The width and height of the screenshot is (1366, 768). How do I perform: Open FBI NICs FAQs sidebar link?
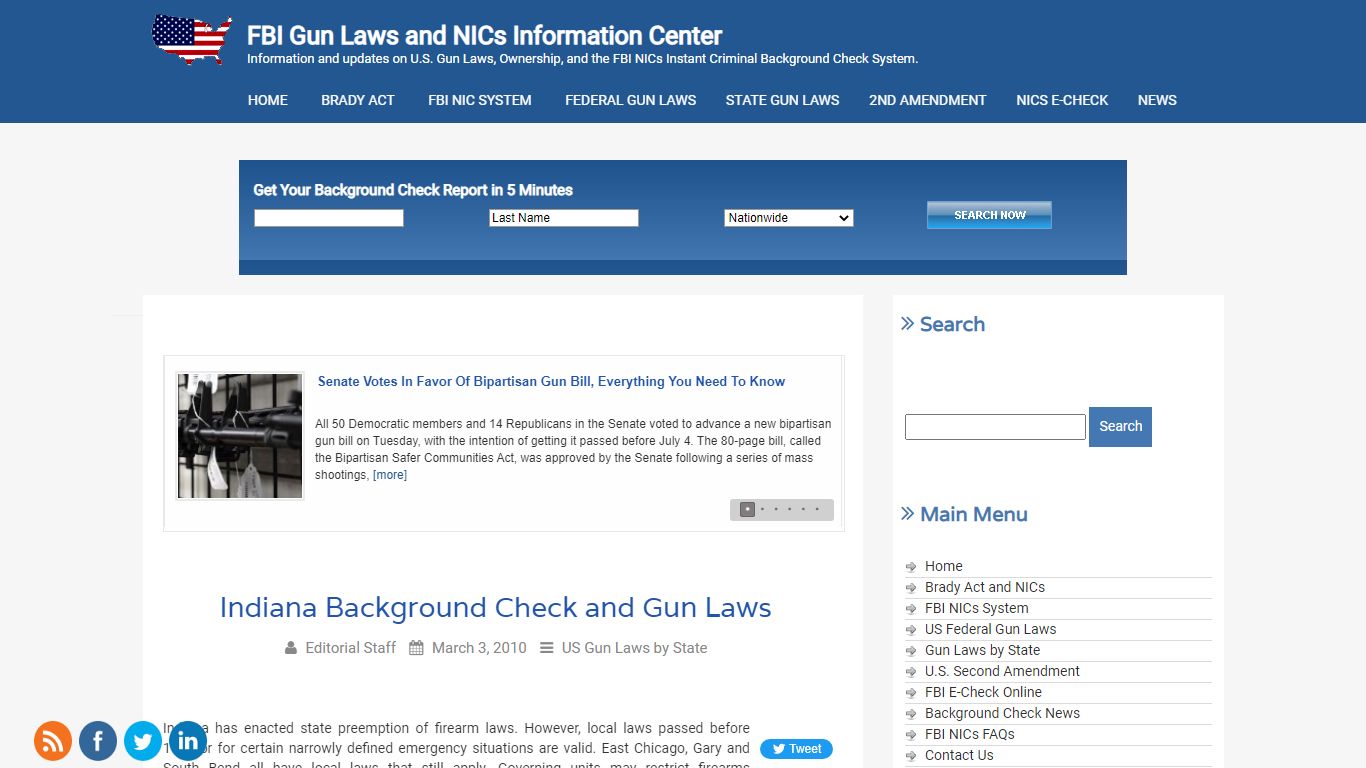(970, 734)
